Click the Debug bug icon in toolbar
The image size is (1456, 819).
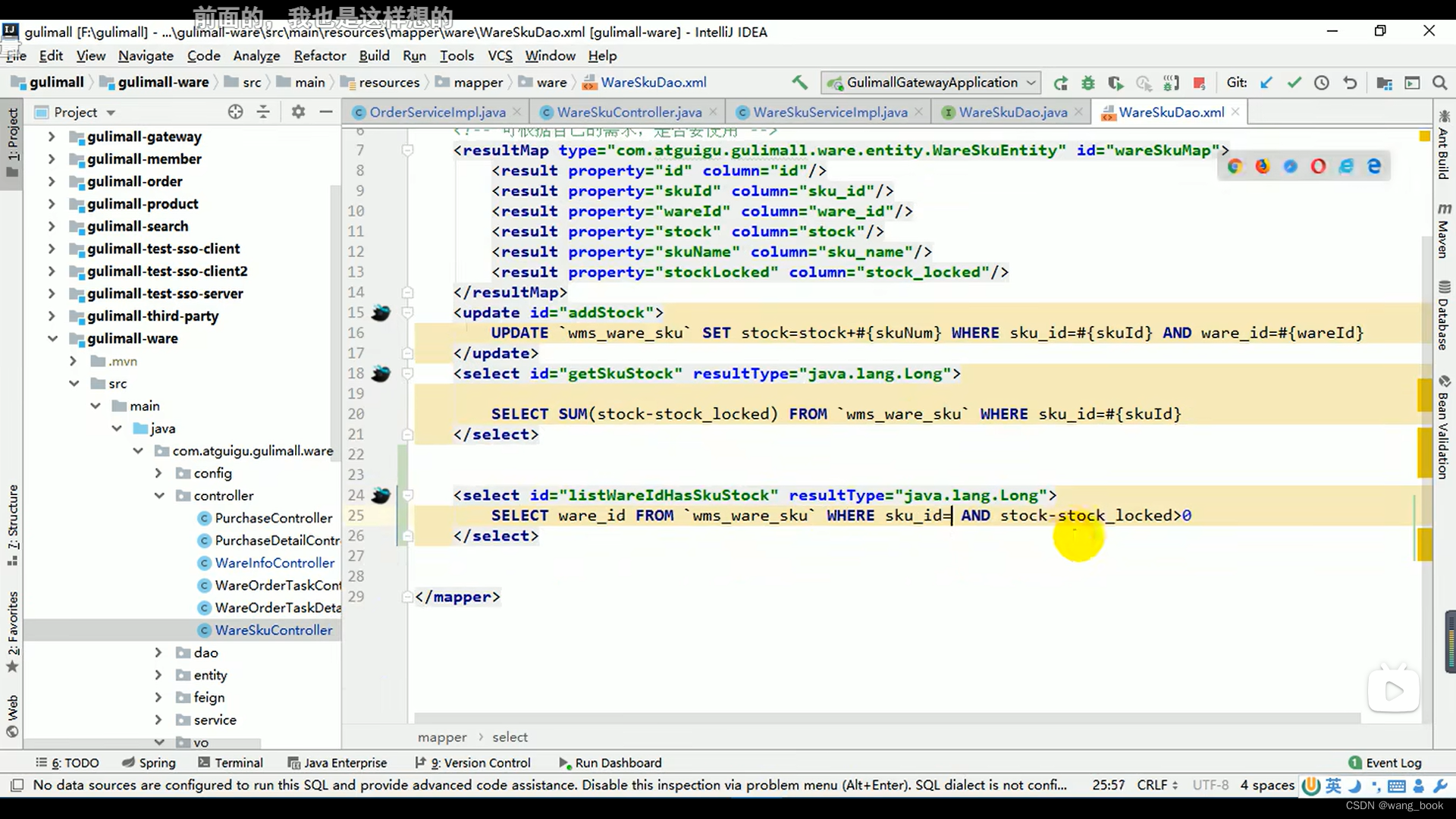click(x=1088, y=83)
